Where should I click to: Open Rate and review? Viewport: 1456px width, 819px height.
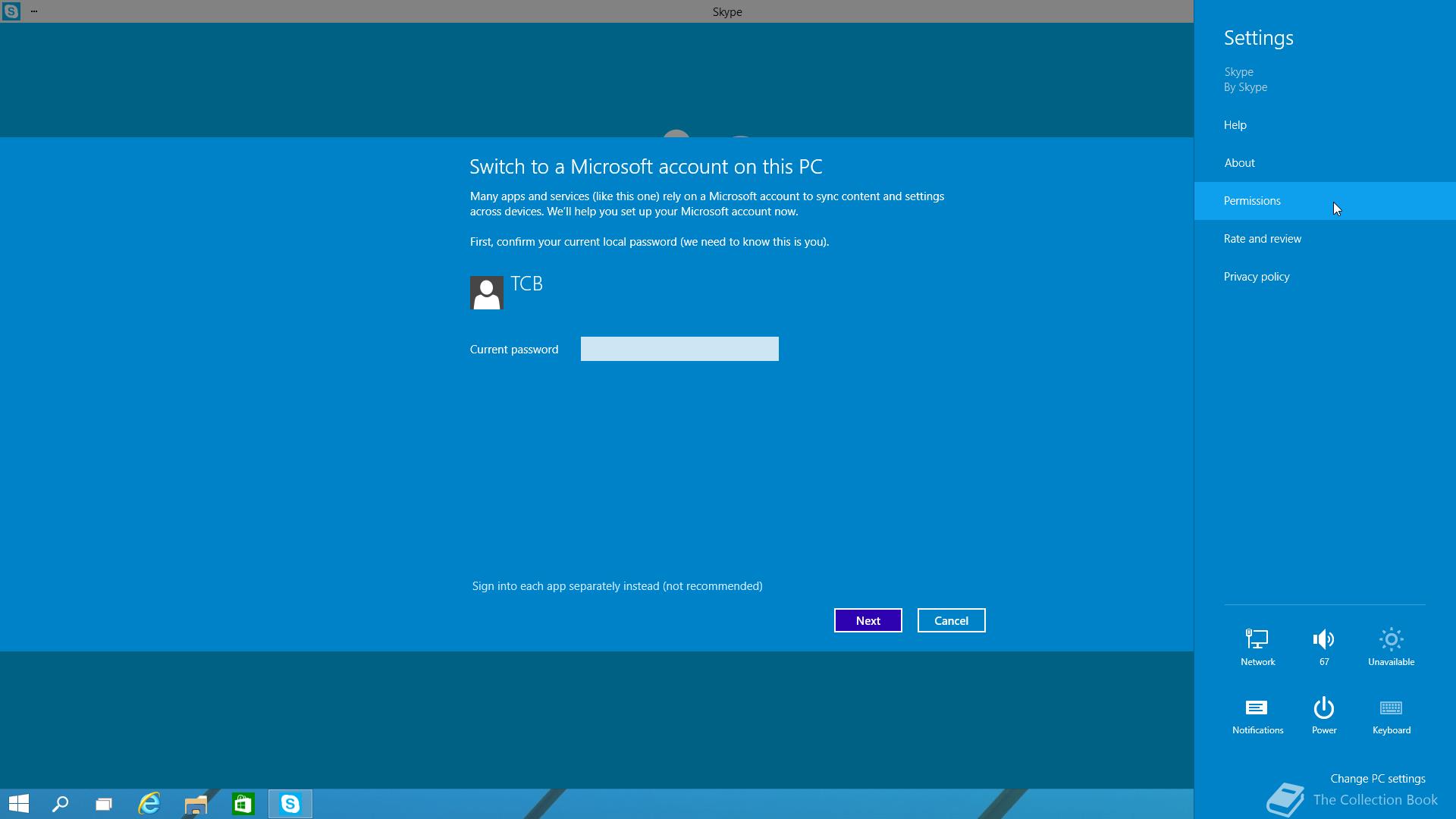[1325, 239]
